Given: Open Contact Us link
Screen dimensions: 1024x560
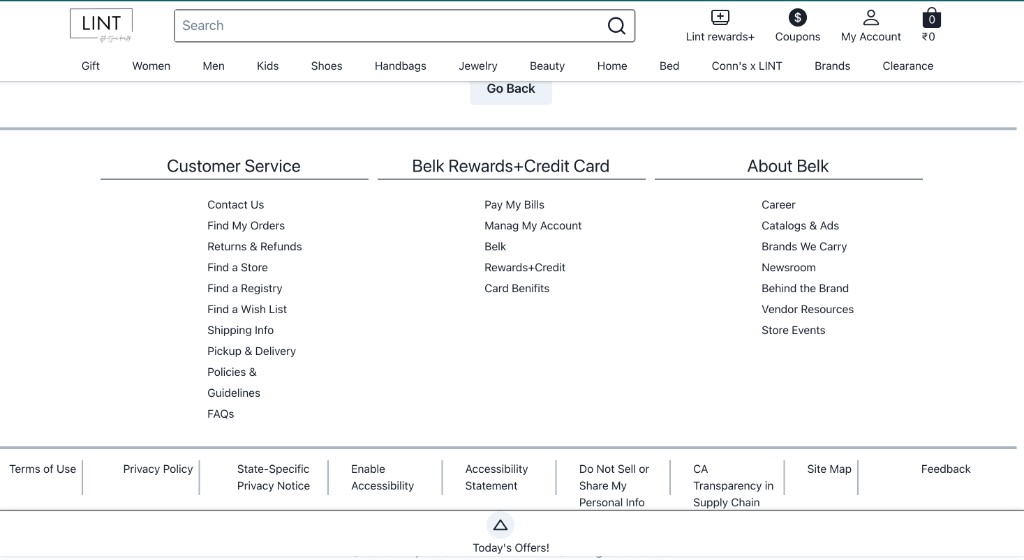Looking at the screenshot, I should pos(236,205).
